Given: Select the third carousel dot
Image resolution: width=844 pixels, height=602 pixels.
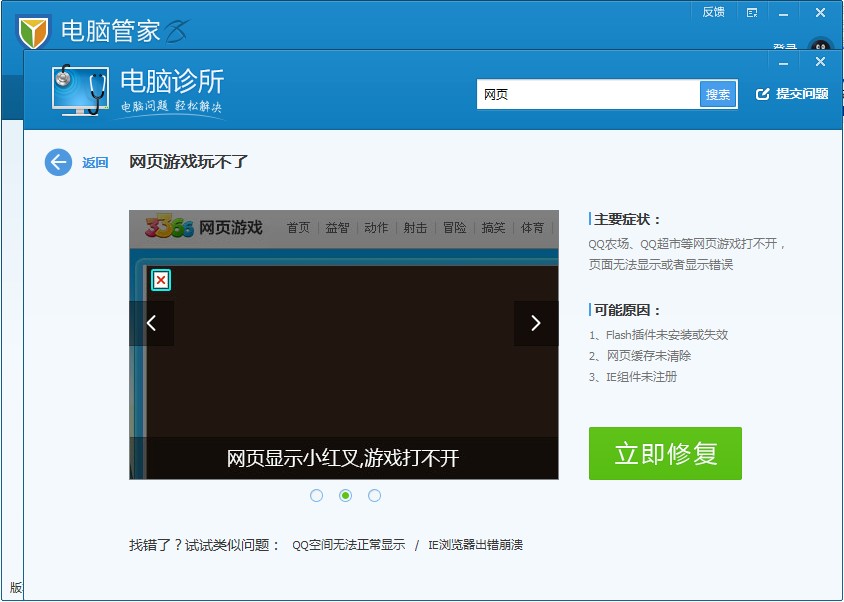Looking at the screenshot, I should 374,495.
